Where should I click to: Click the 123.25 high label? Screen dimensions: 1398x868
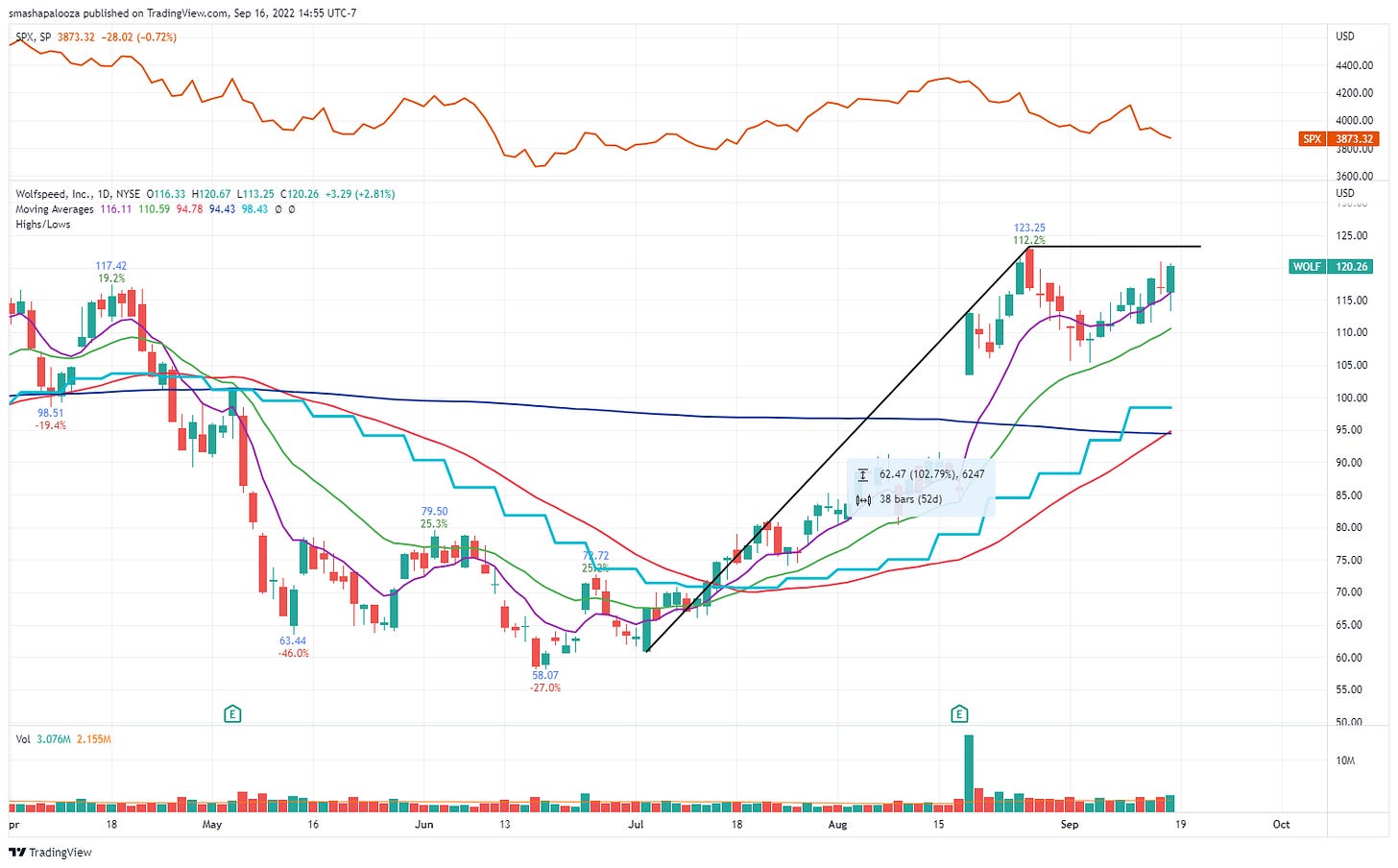click(1029, 228)
